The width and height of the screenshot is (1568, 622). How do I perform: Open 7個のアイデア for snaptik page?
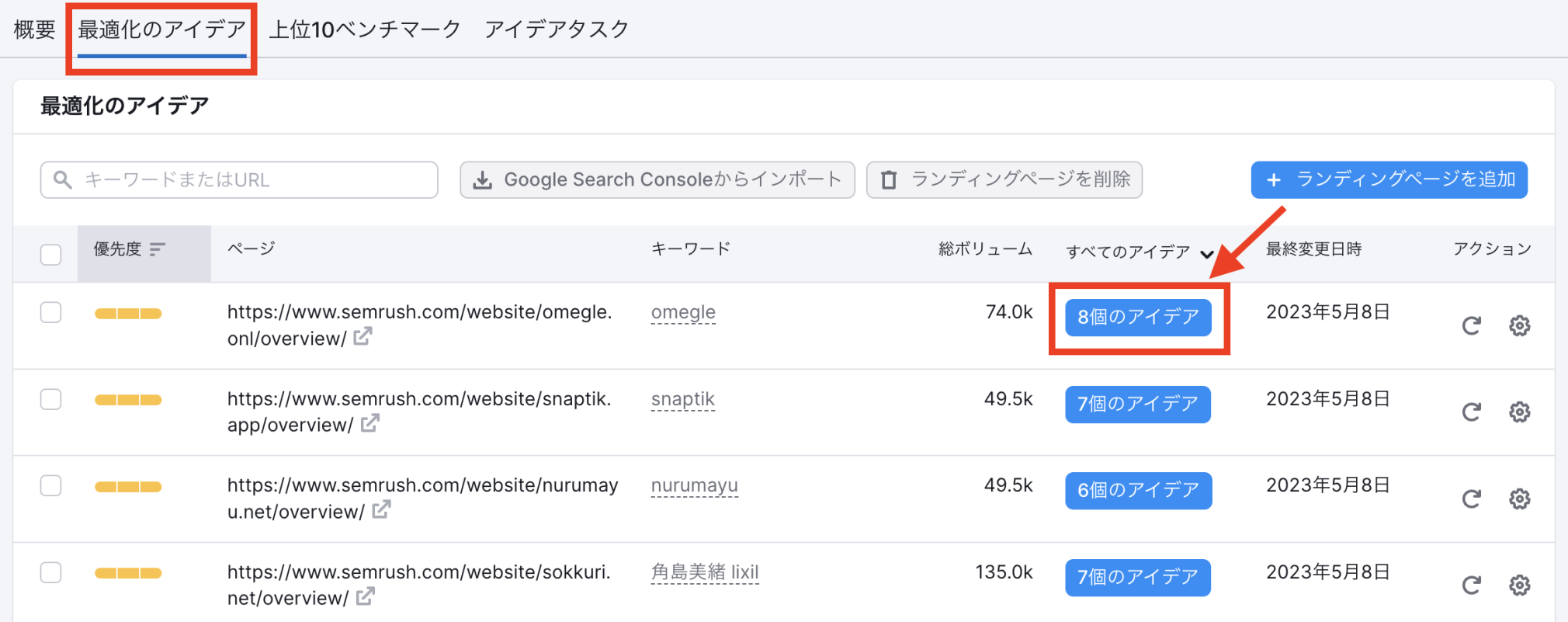[1138, 405]
